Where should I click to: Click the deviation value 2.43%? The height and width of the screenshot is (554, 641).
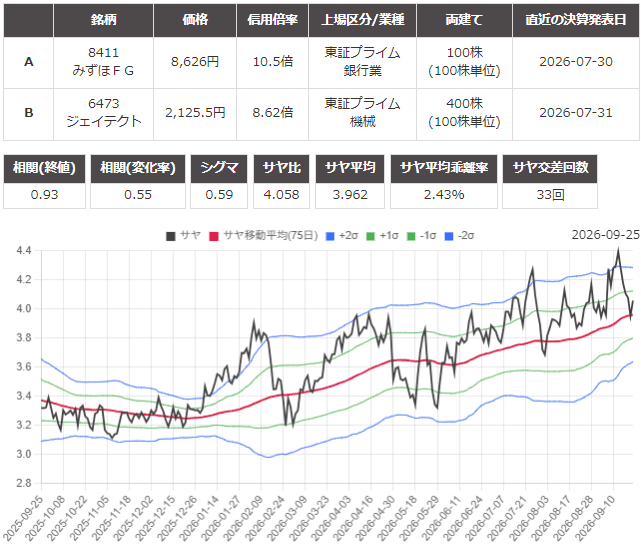pos(444,195)
